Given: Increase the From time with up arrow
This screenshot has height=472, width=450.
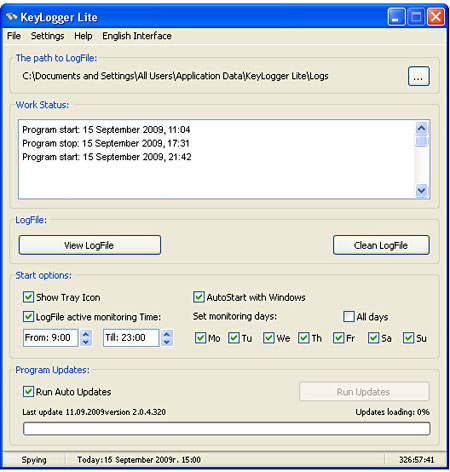Looking at the screenshot, I should point(86,334).
